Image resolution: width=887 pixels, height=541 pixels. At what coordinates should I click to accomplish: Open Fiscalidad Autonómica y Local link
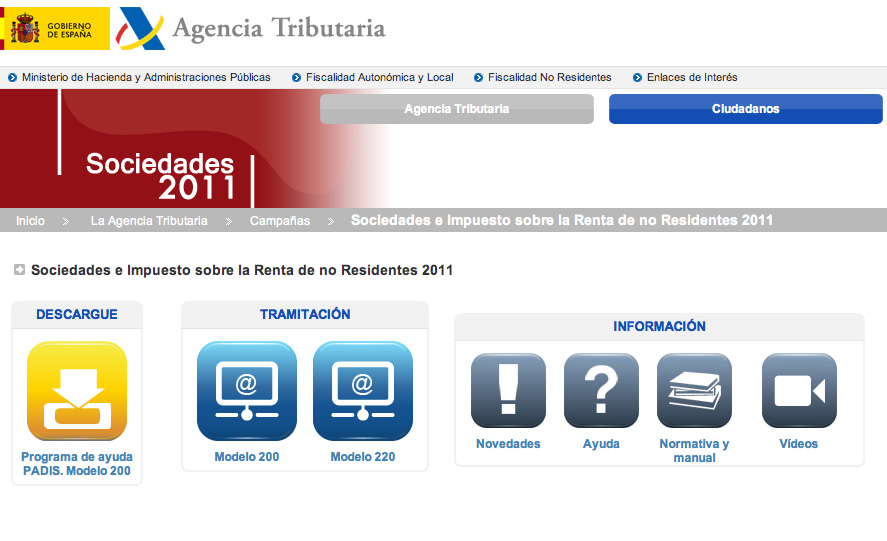click(x=379, y=77)
